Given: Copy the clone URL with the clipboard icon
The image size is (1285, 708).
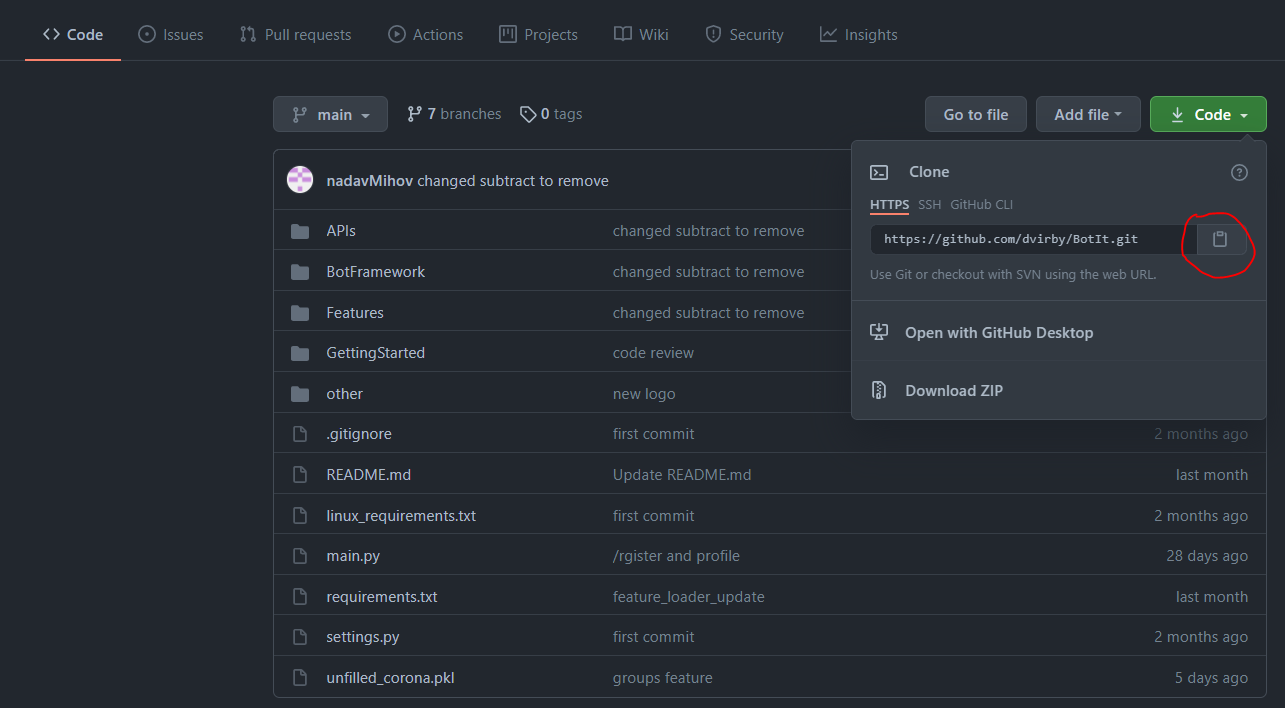Looking at the screenshot, I should point(1219,239).
